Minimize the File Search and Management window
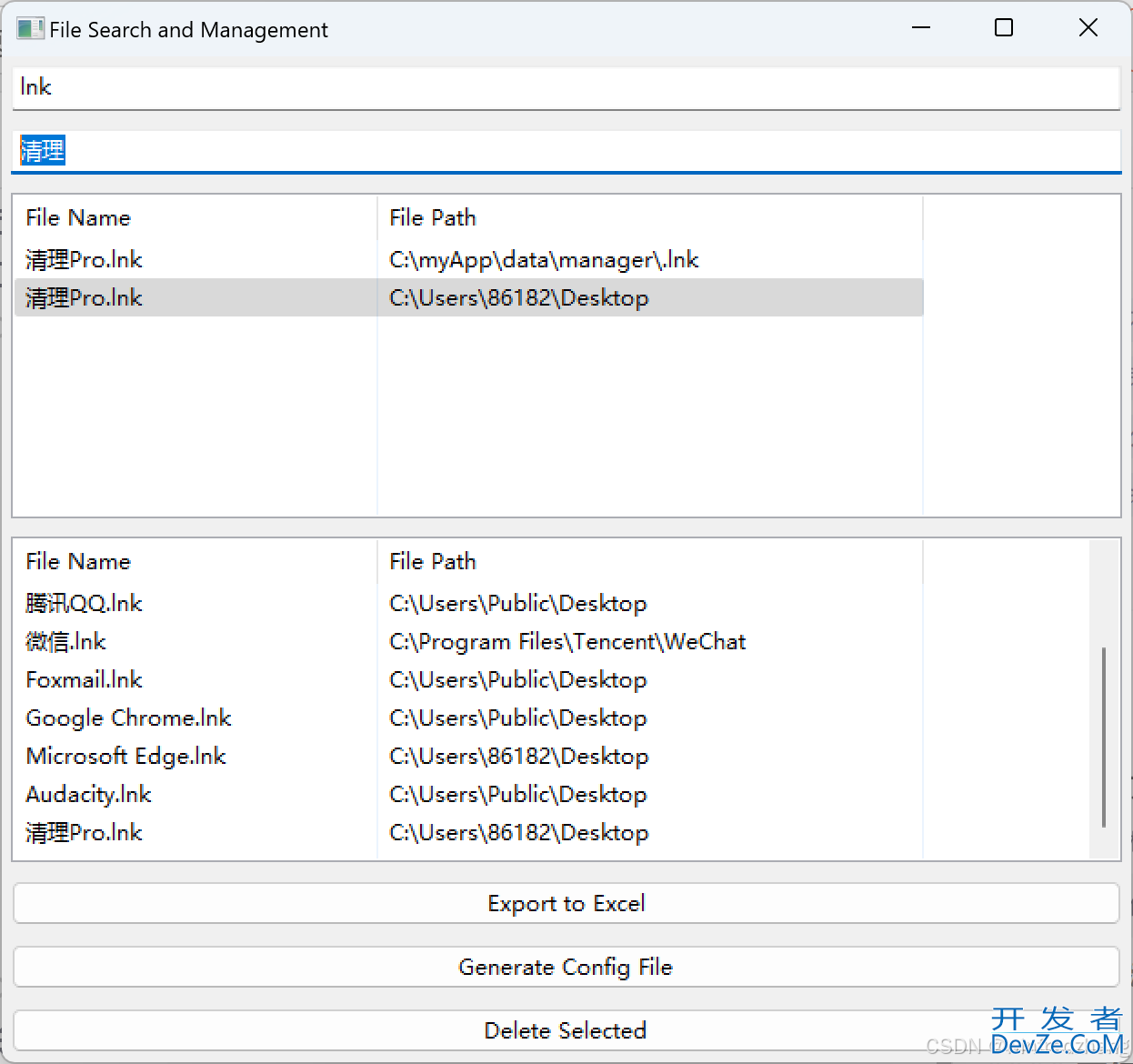 coord(921,28)
